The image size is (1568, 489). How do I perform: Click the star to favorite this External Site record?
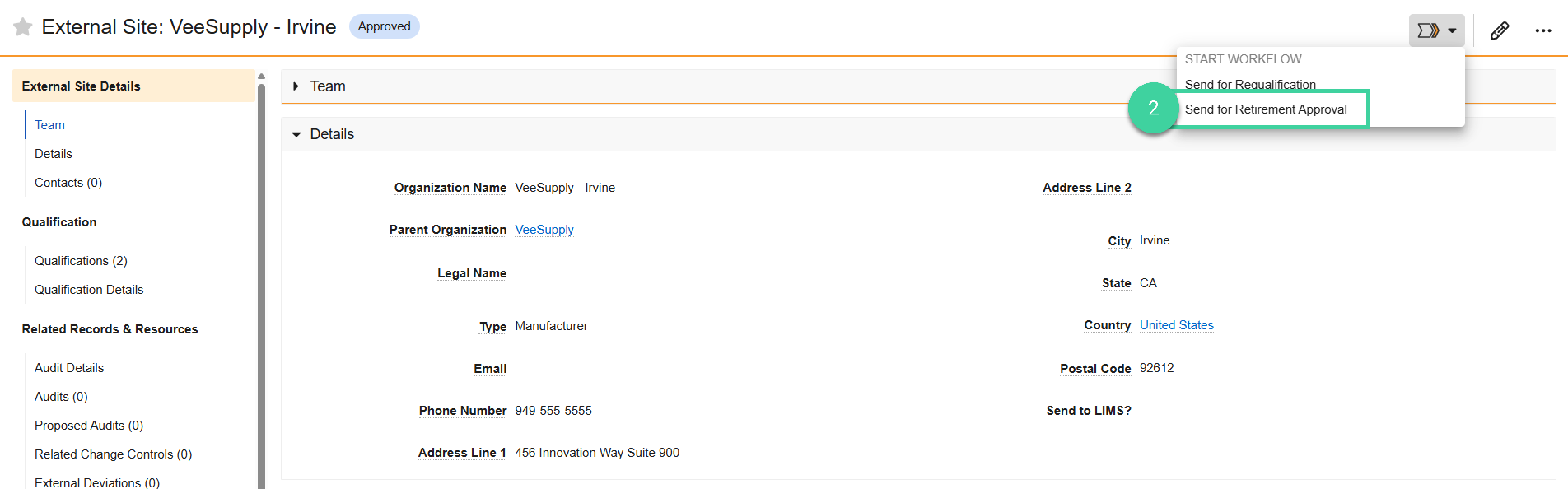click(22, 26)
